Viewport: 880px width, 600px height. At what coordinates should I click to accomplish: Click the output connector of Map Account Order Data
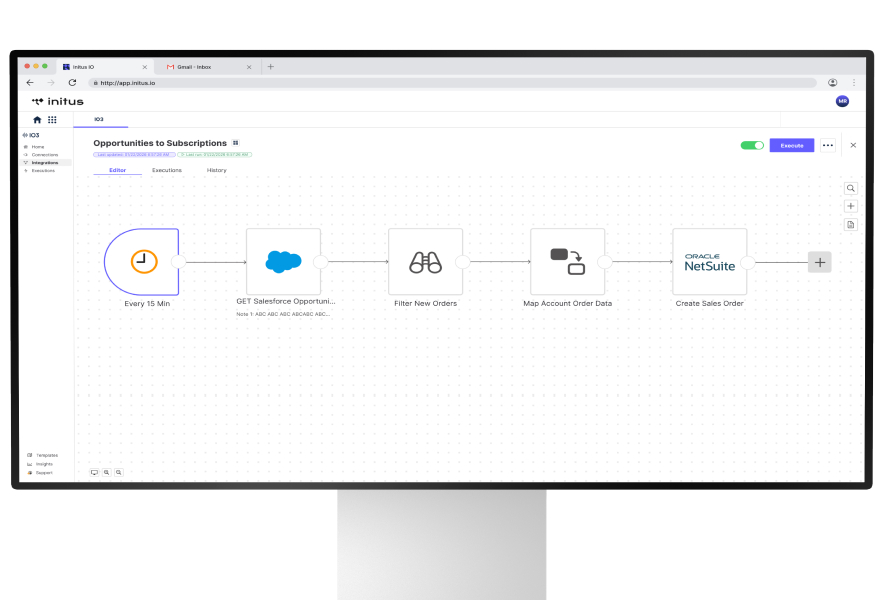604,262
